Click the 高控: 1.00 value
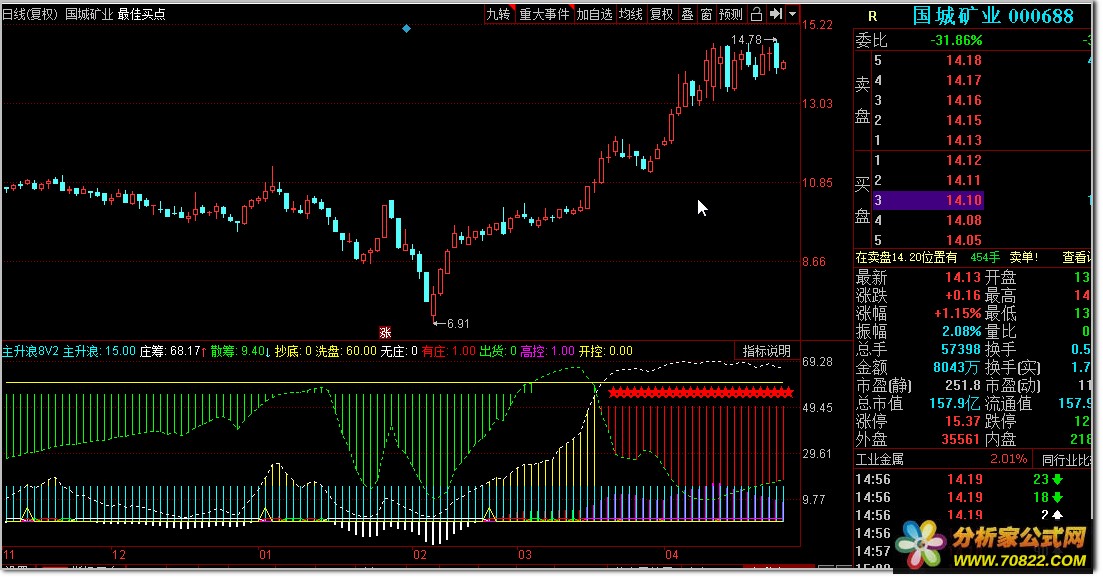Viewport: 1103px width, 577px height. (x=547, y=351)
